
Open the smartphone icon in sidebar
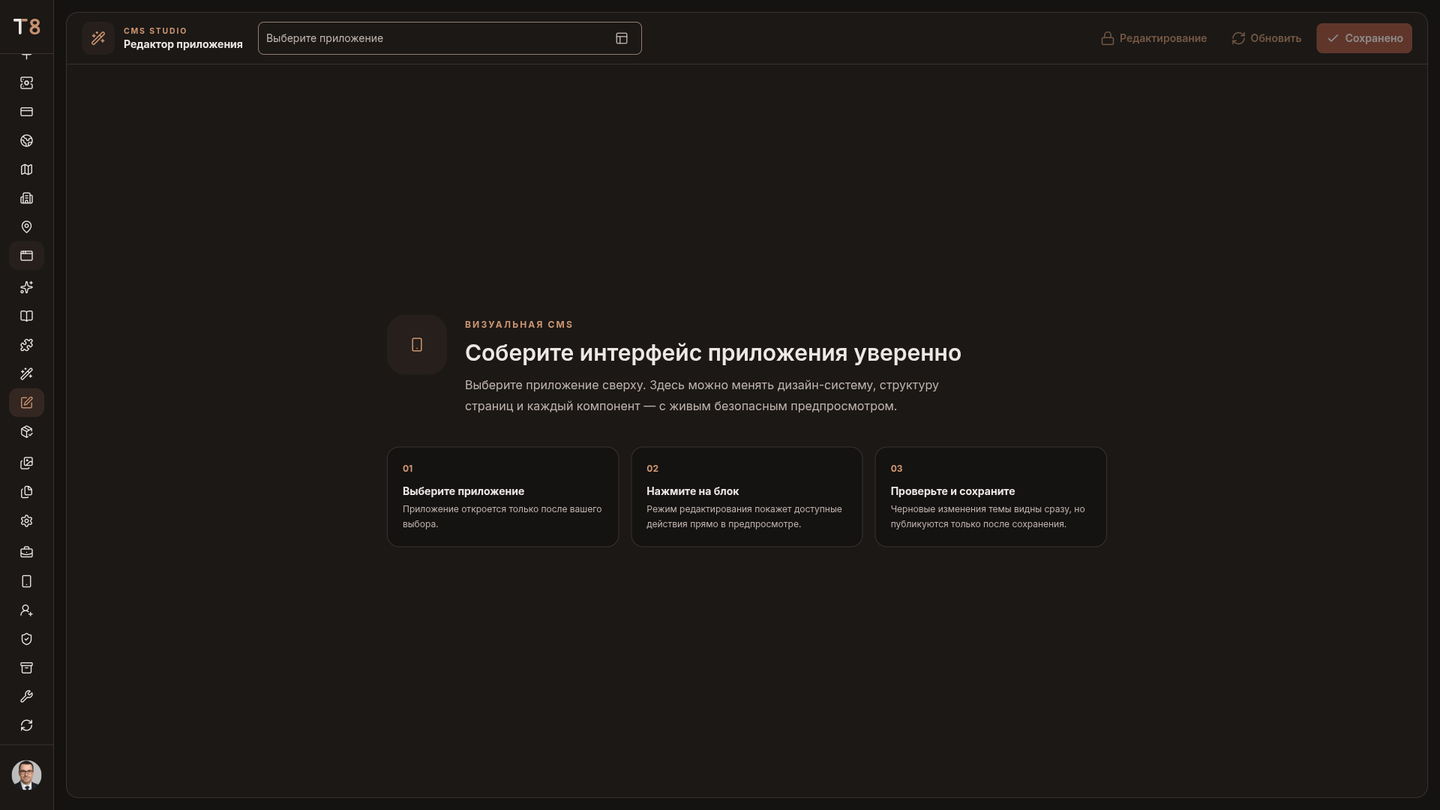pos(27,581)
